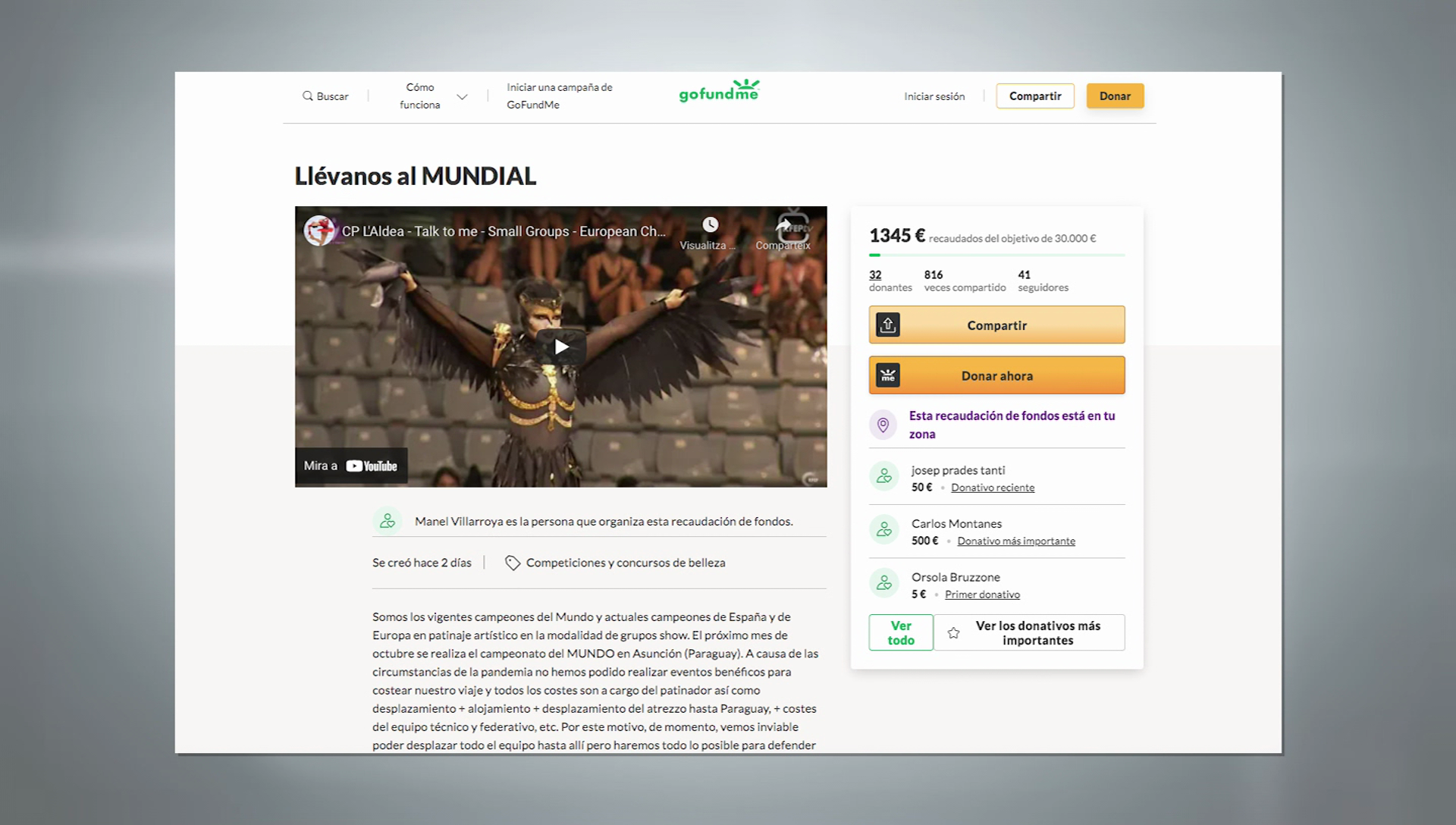Viewport: 1456px width, 825px height.
Task: Click the Ver todo button
Action: (x=901, y=632)
